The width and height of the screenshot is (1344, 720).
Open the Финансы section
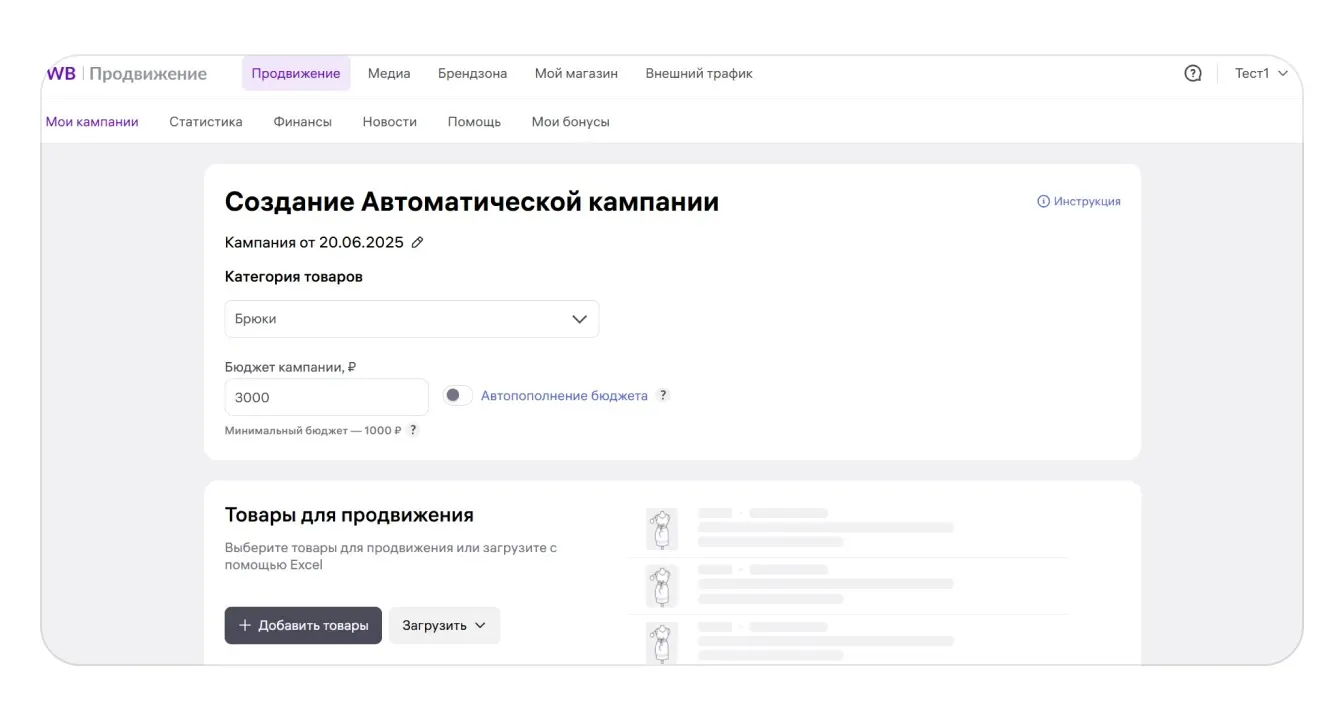(x=302, y=121)
